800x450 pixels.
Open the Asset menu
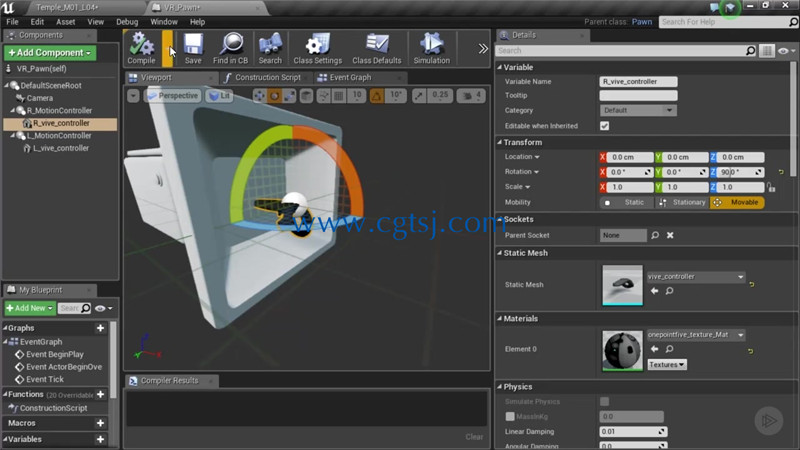coord(65,22)
